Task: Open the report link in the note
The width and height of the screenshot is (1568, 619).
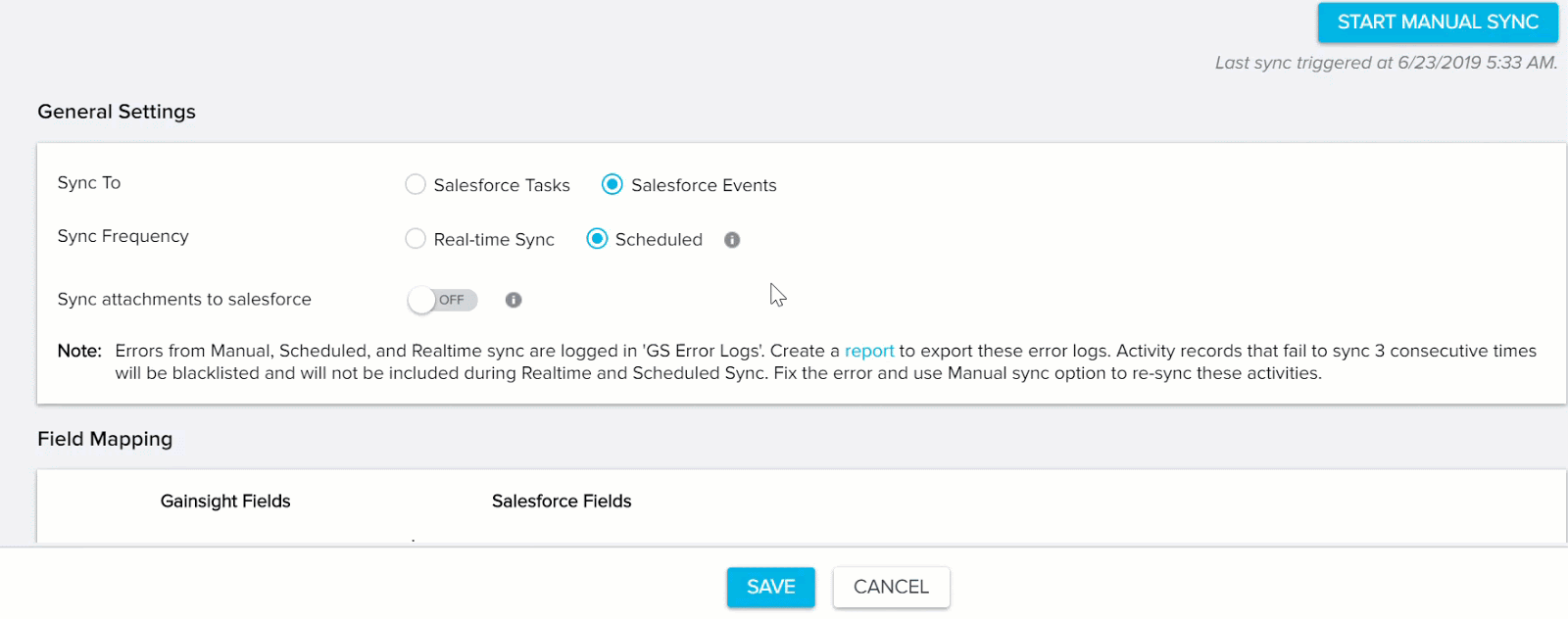Action: tap(869, 351)
